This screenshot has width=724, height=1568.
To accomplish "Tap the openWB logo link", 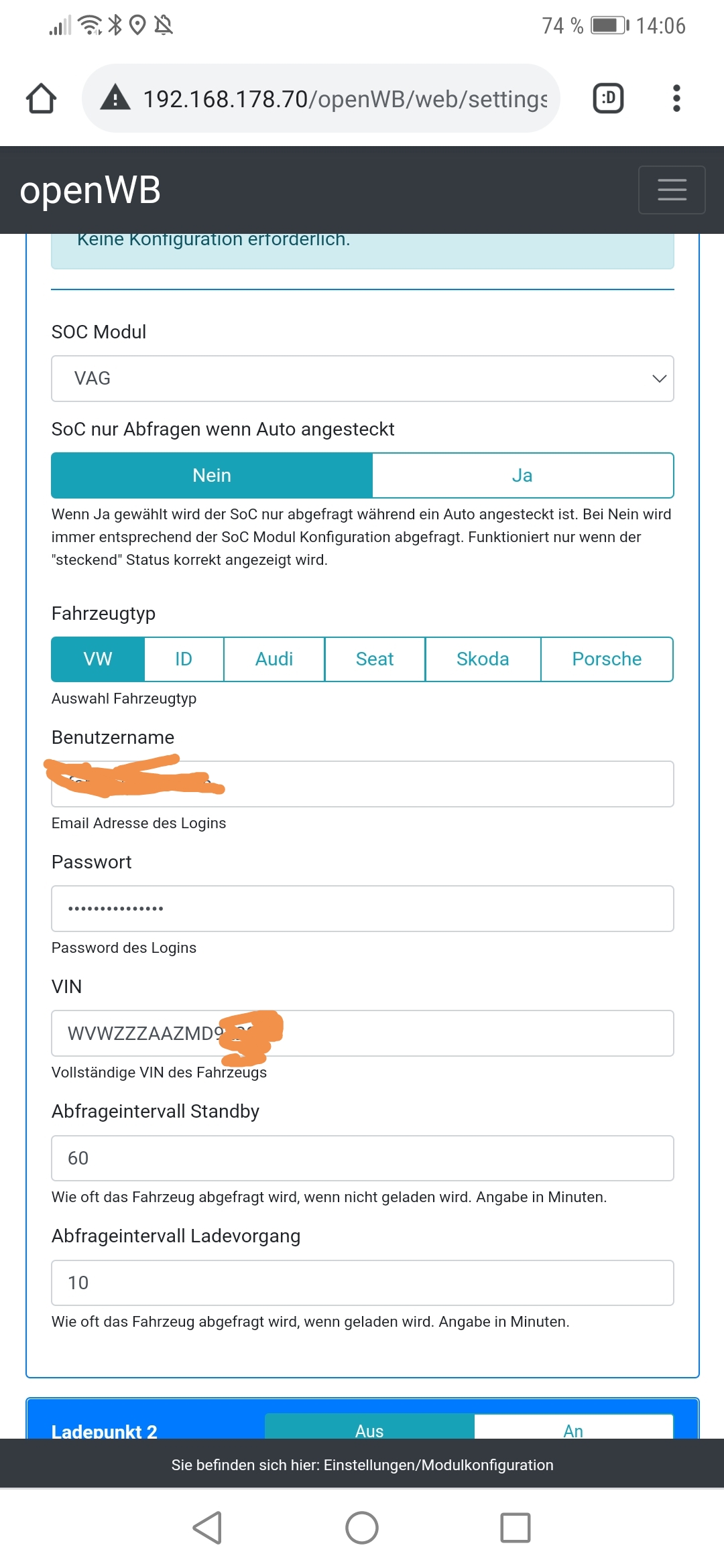I will tap(90, 190).
